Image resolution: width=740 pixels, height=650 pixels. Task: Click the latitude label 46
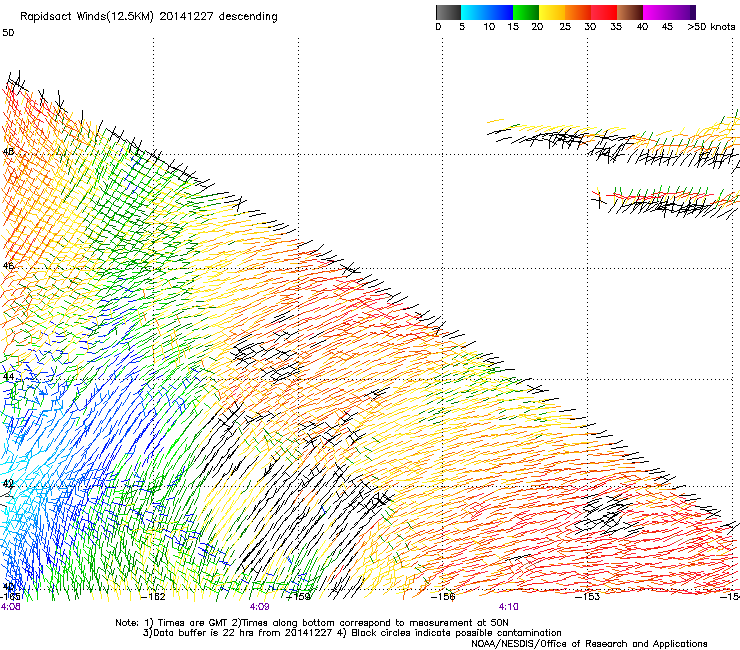pos(8,266)
